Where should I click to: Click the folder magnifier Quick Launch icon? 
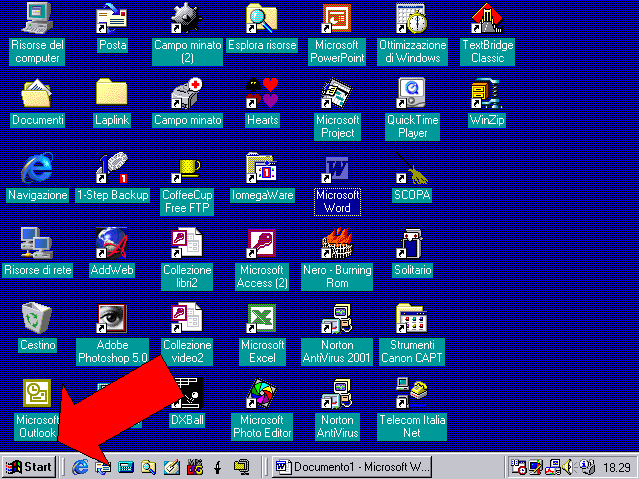148,467
